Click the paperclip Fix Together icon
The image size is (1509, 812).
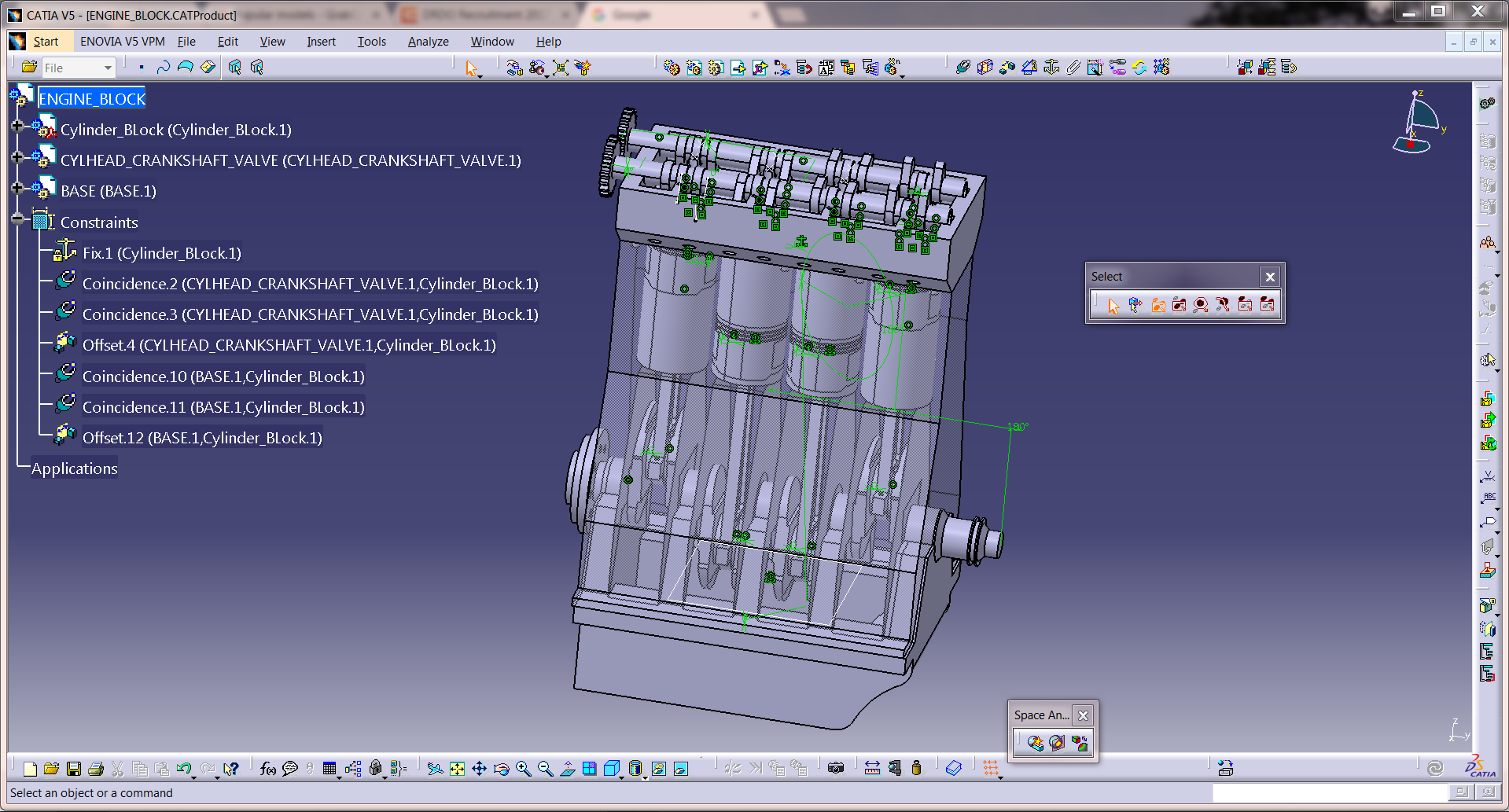pos(1073,68)
